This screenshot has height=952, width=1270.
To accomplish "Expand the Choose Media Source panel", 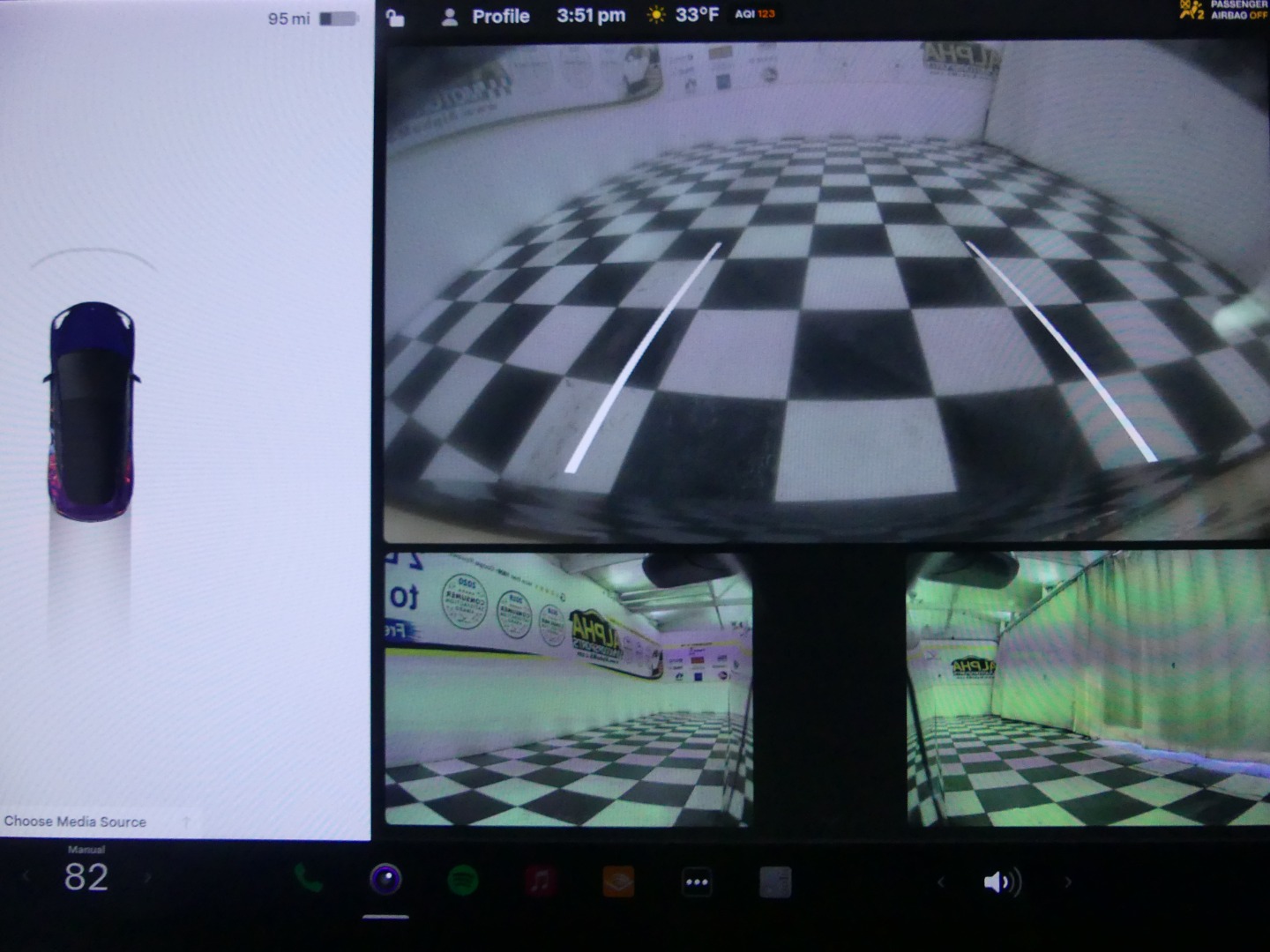I will point(97,822).
